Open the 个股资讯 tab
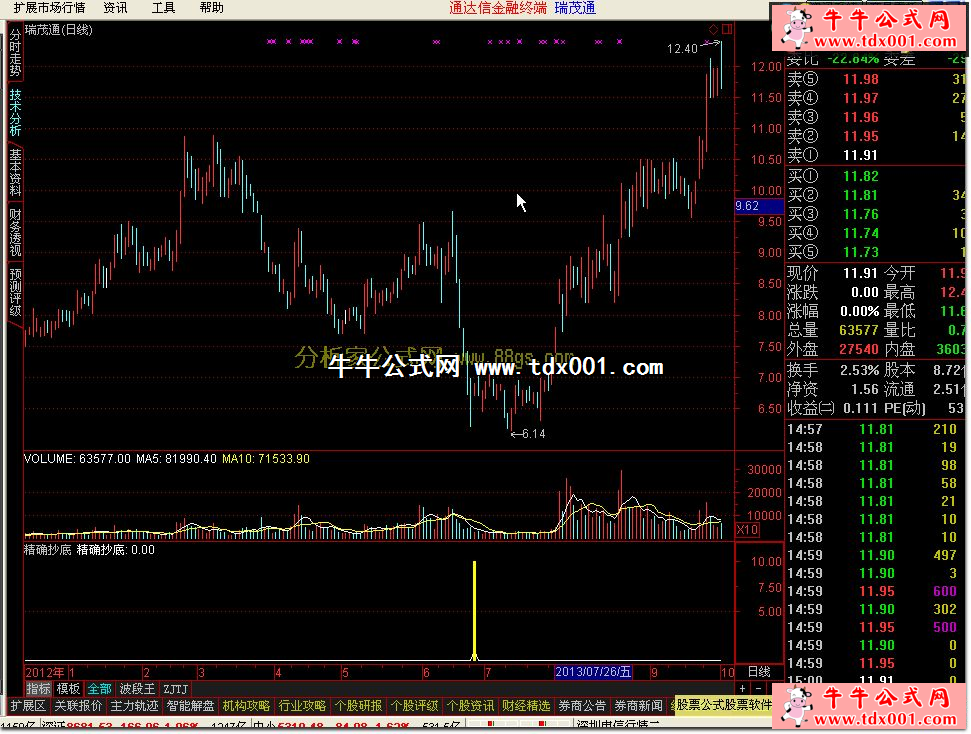Viewport: 971px width, 734px height. click(470, 706)
